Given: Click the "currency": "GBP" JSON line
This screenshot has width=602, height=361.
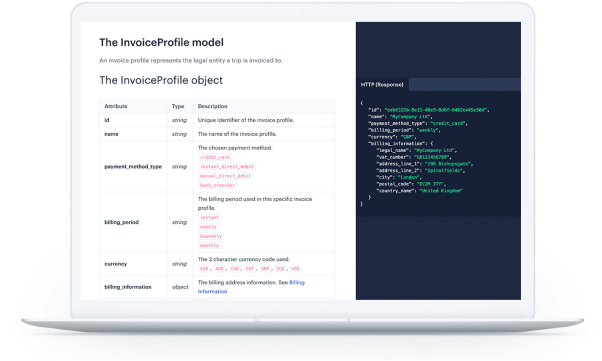Looking at the screenshot, I should (392, 137).
